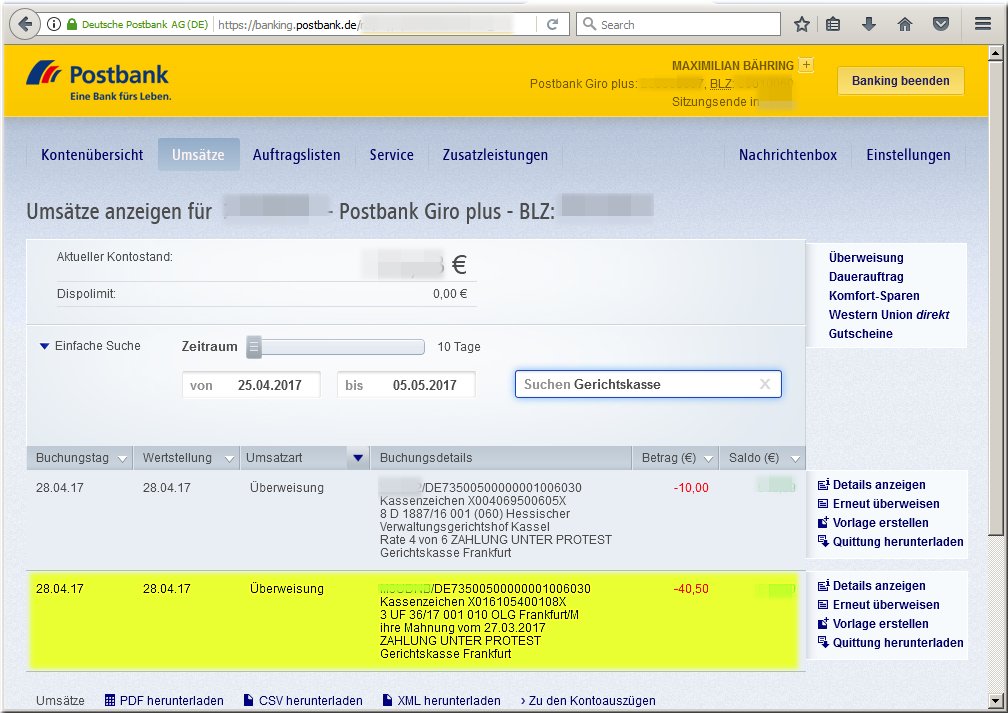
Task: Click the von date field 25.04.2017
Action: click(251, 385)
